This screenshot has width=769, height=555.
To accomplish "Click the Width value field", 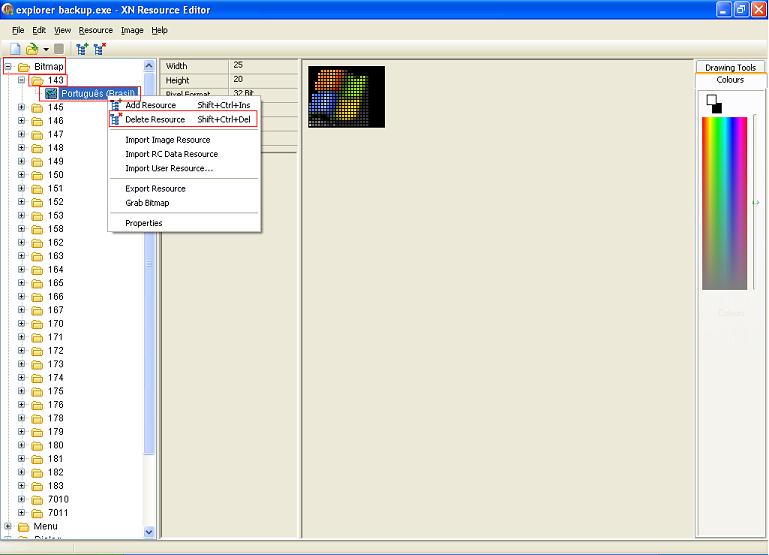I will 264,66.
